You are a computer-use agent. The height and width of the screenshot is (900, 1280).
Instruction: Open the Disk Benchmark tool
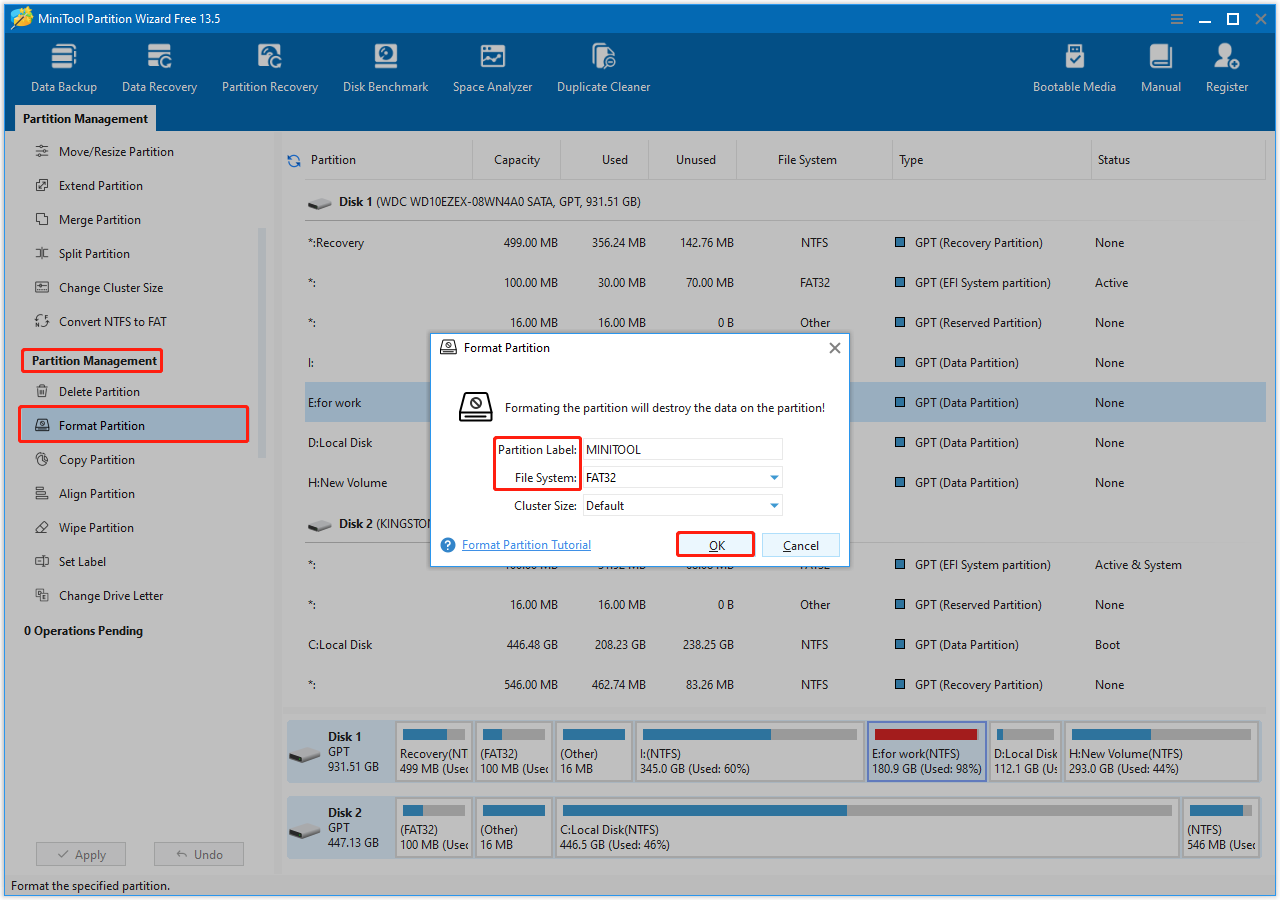click(x=386, y=65)
